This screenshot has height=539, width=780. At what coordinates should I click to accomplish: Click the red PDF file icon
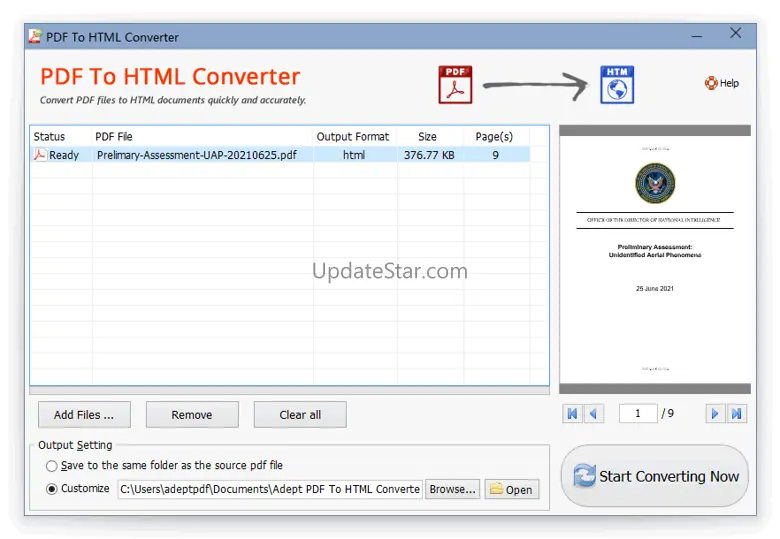pyautogui.click(x=455, y=85)
